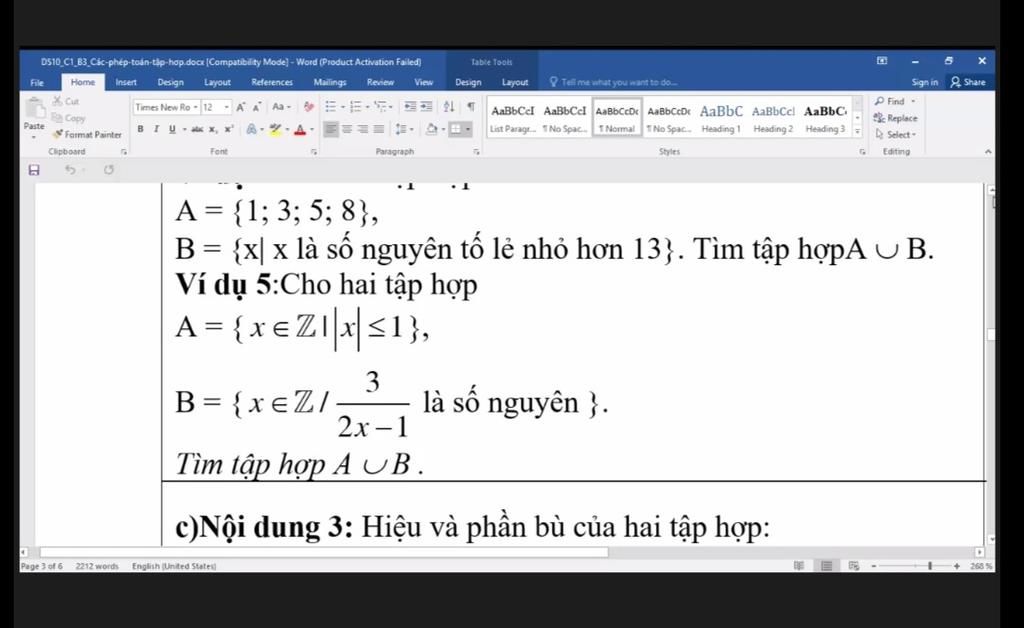Open the File tab
The image size is (1024, 628).
click(37, 82)
